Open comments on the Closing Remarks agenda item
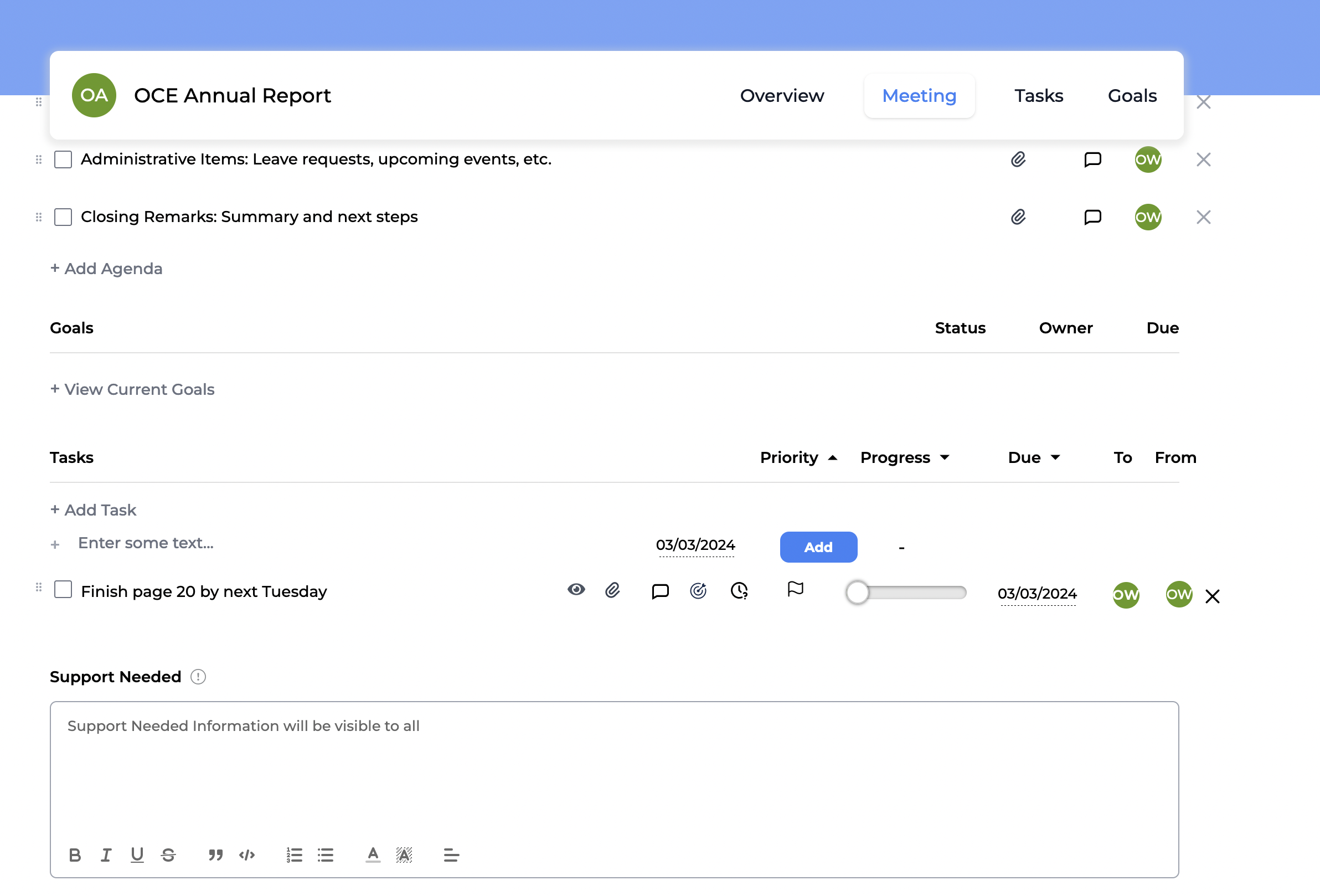The image size is (1320, 896). (x=1092, y=217)
